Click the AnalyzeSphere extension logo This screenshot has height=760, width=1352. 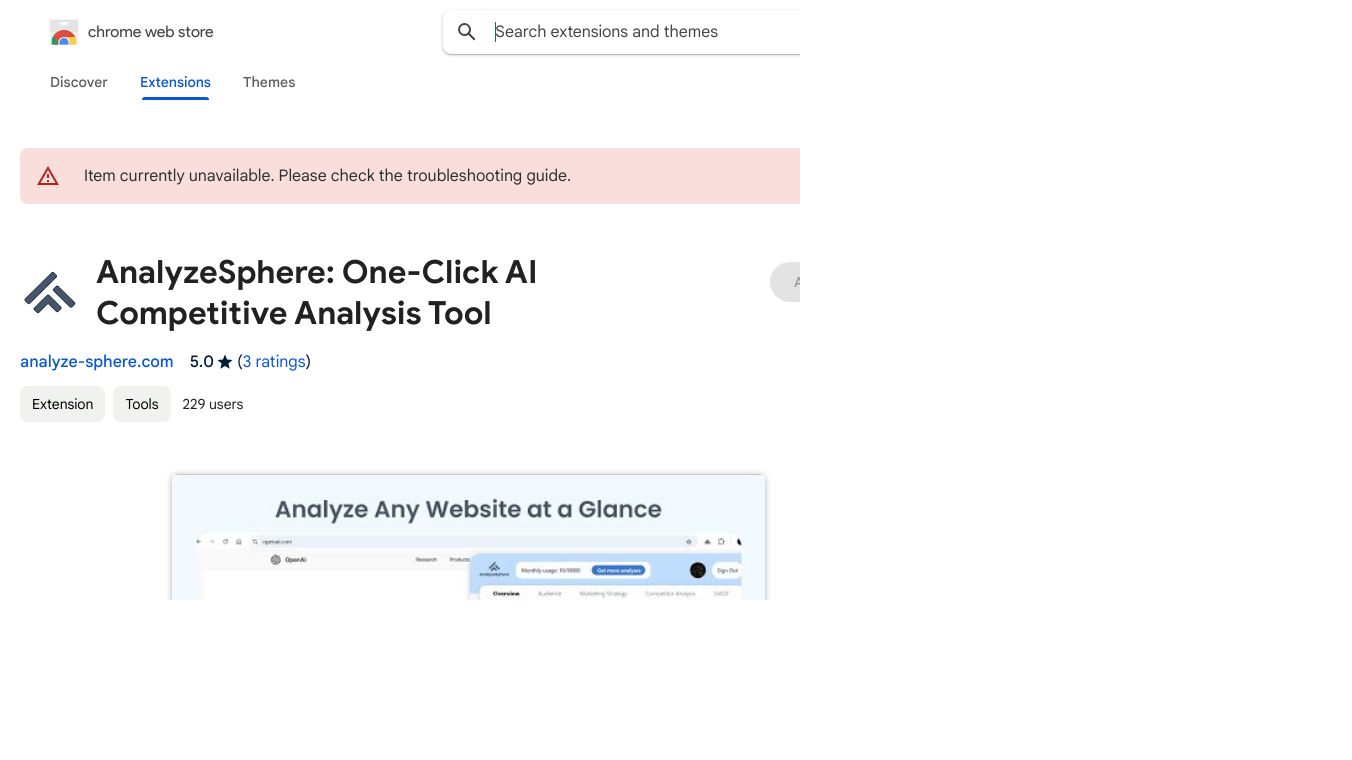(50, 292)
